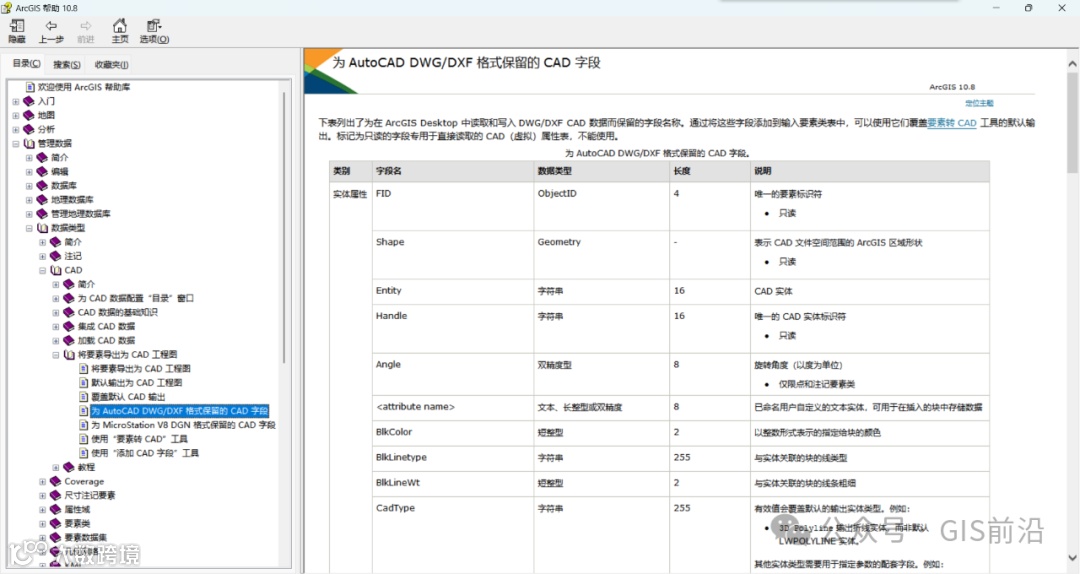This screenshot has height=574, width=1080.
Task: Click the help content scrollbar up arrow
Action: point(1072,64)
